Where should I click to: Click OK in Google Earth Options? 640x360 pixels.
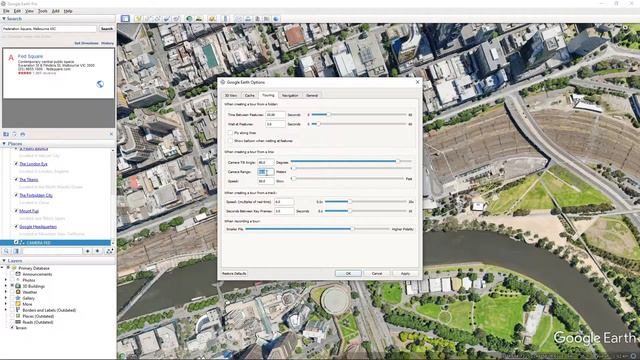pos(348,273)
